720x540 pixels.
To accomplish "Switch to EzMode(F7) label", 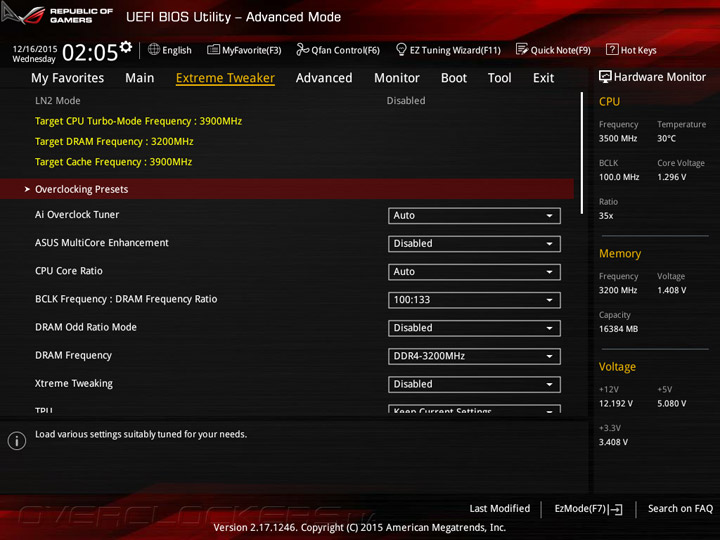I will pyautogui.click(x=580, y=509).
